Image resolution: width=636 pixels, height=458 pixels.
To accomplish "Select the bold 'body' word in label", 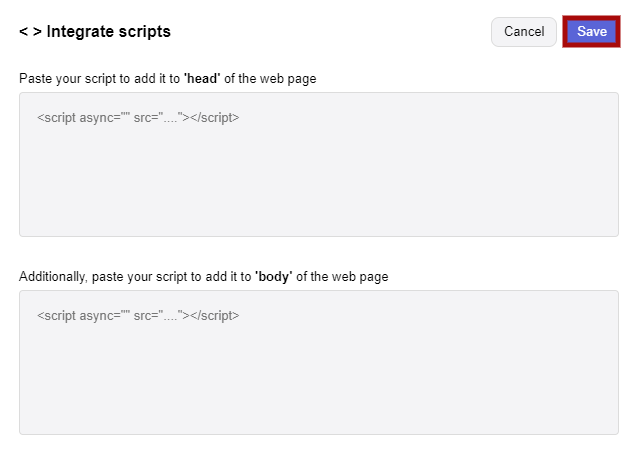I will 273,276.
